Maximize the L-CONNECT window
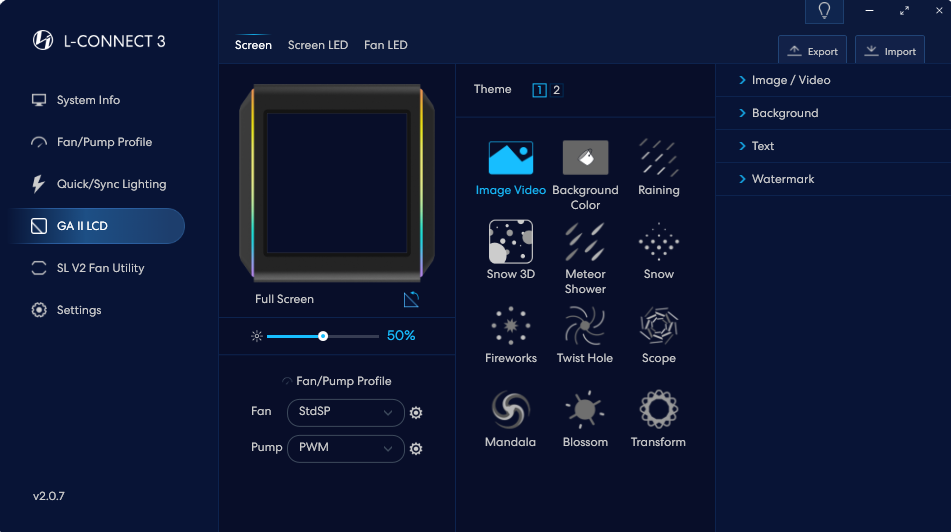 tap(904, 10)
